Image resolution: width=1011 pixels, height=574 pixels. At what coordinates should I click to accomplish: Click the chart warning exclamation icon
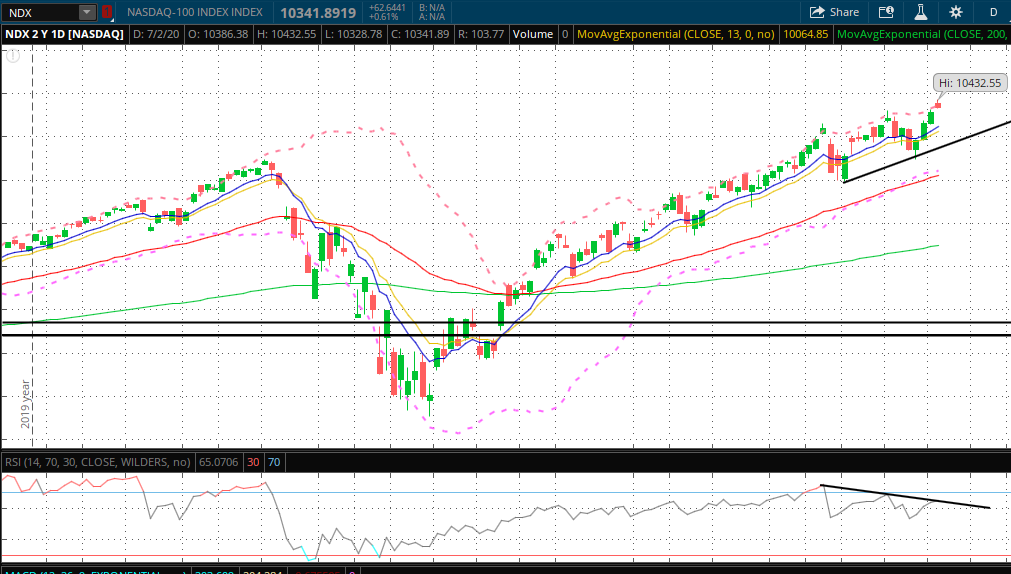[13, 56]
